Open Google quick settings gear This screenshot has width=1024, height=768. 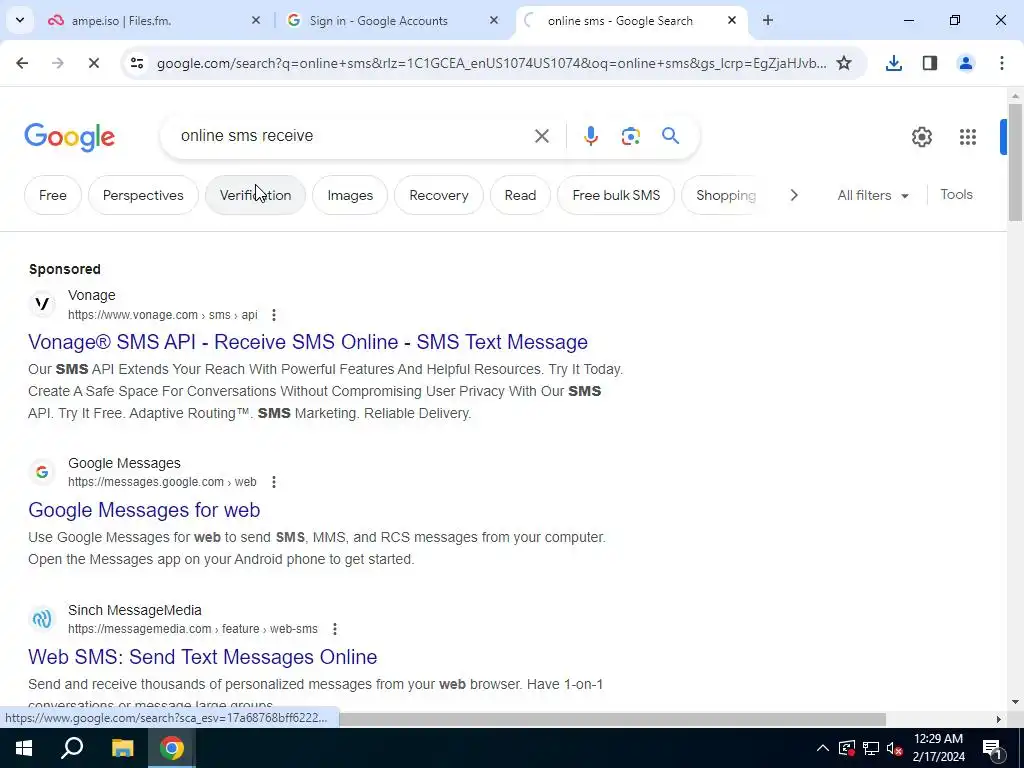point(921,136)
